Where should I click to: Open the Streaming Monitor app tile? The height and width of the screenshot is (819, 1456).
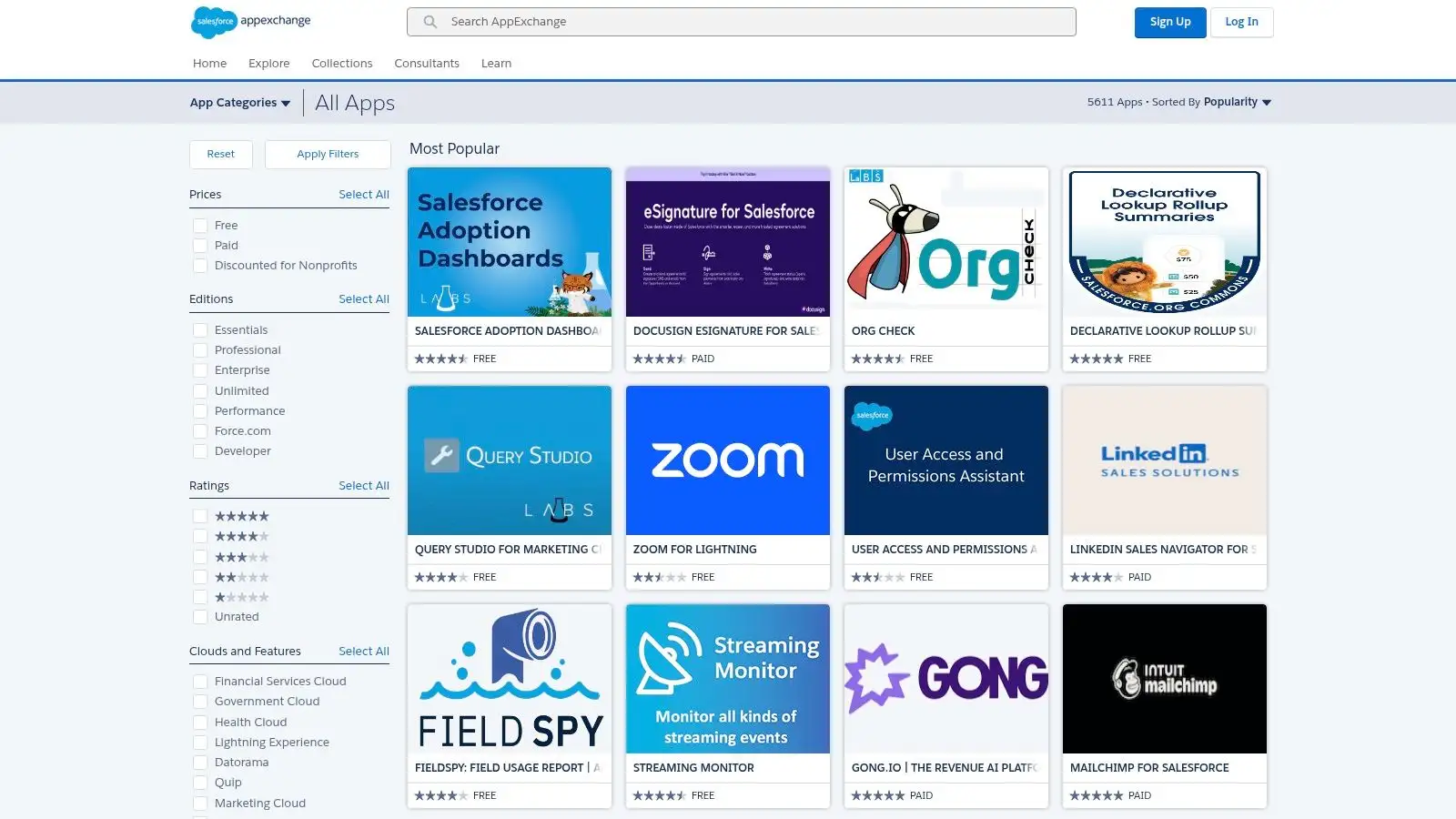(727, 678)
